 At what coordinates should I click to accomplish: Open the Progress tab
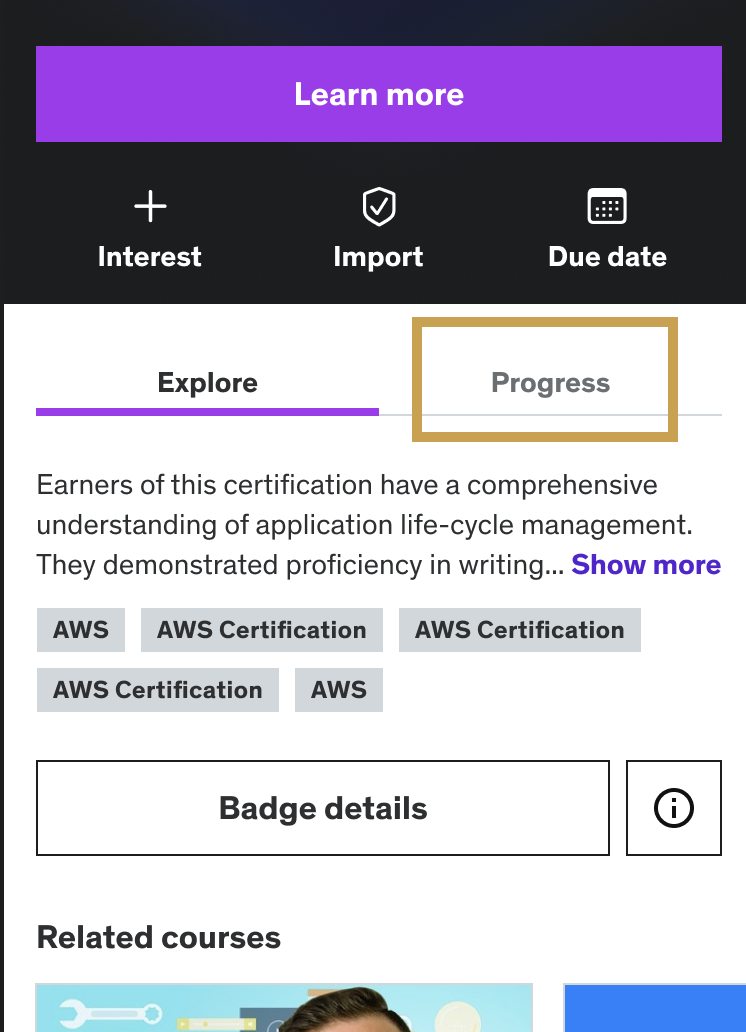[550, 383]
